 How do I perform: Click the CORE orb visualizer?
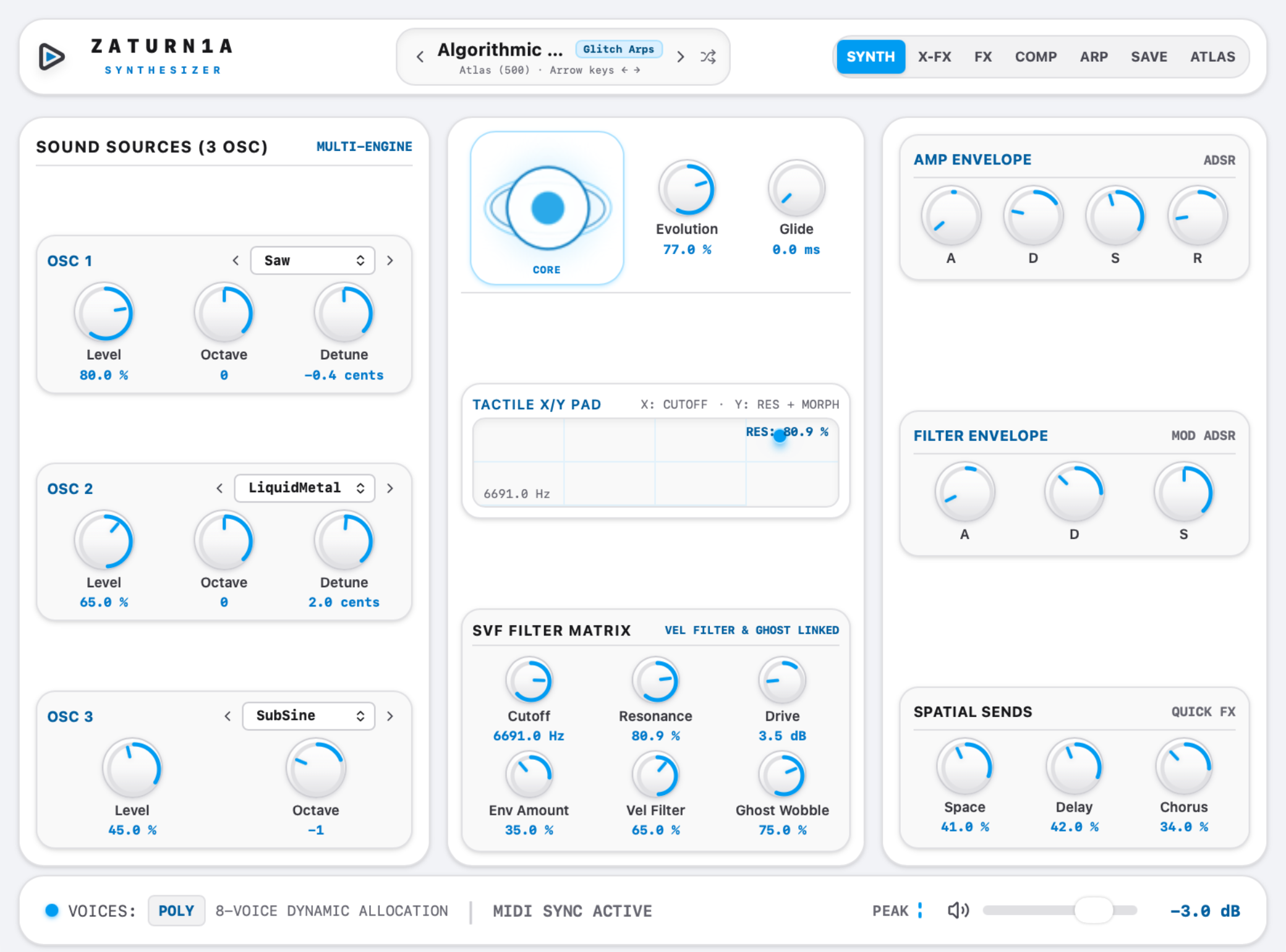[547, 208]
